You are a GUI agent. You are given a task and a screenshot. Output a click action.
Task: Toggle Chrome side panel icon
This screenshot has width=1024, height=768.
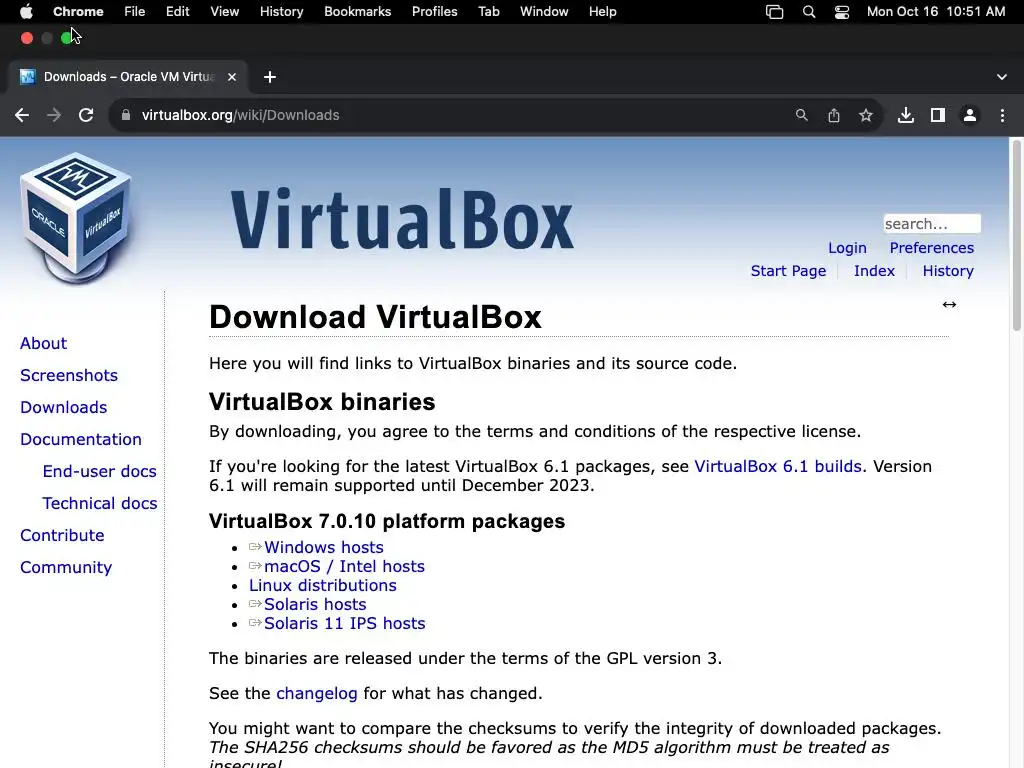click(x=938, y=116)
